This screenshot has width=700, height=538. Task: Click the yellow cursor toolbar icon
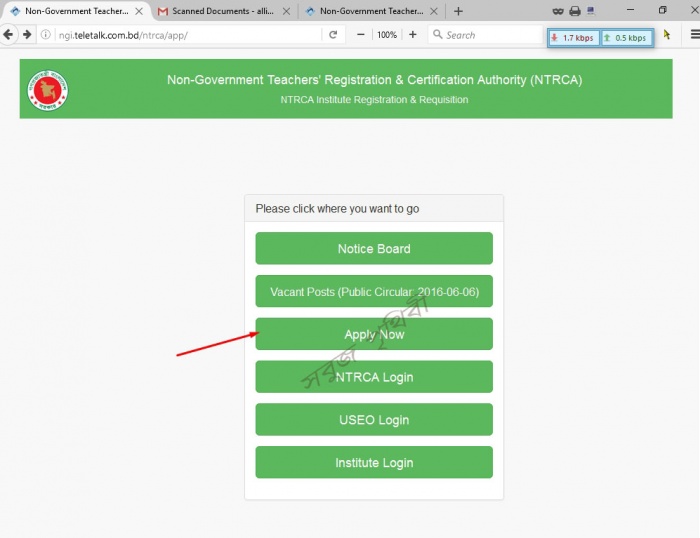coord(667,34)
